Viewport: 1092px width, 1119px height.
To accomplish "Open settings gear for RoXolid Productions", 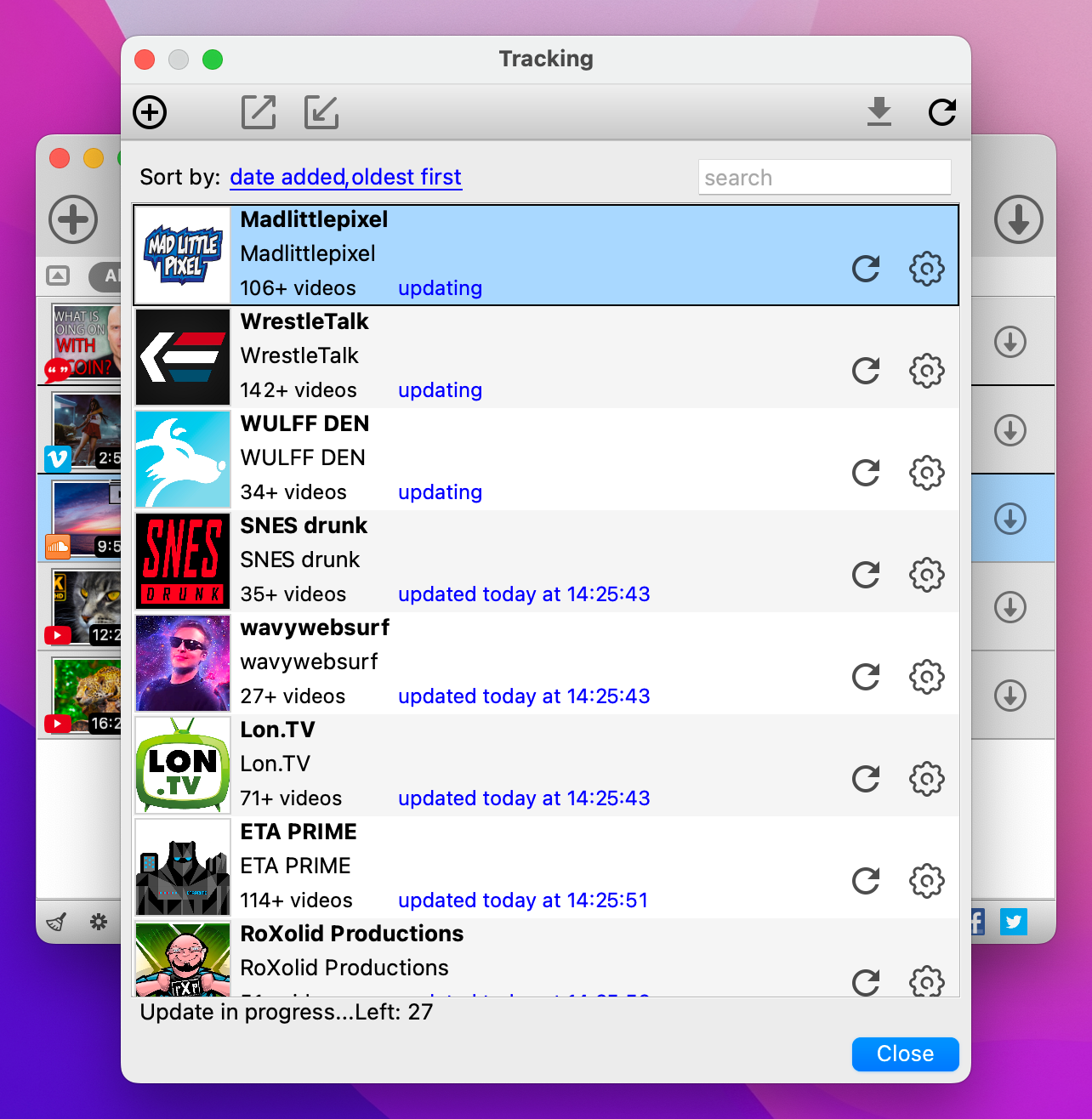I will point(927,981).
